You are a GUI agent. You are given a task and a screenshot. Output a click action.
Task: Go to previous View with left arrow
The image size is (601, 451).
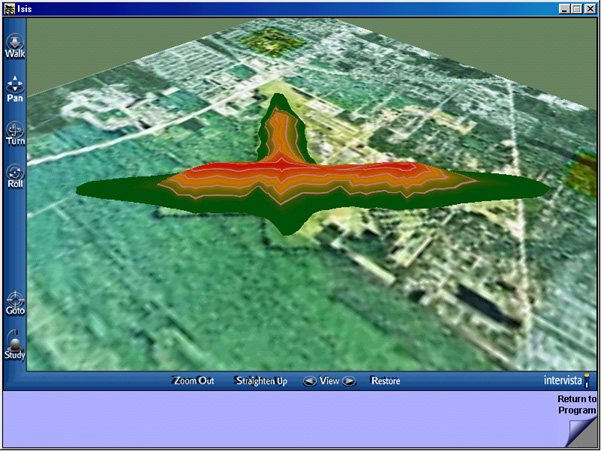coord(309,381)
